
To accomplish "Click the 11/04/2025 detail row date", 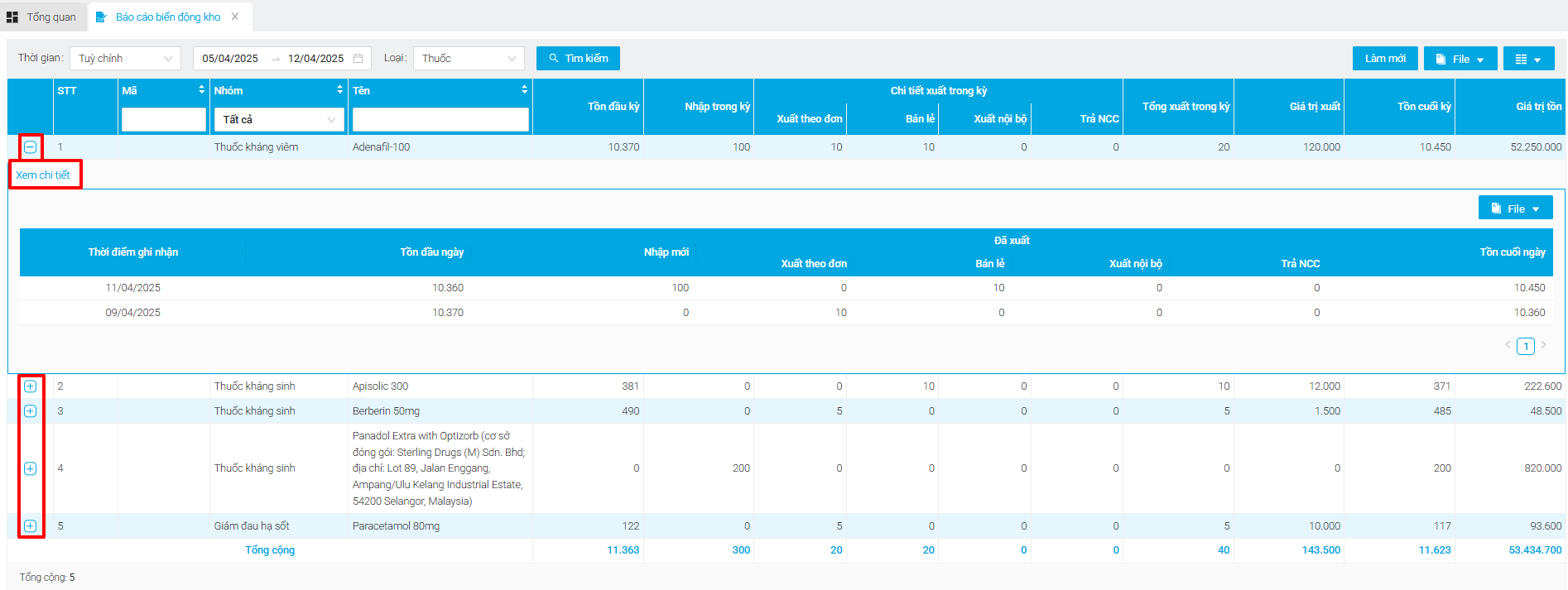I will coord(133,288).
